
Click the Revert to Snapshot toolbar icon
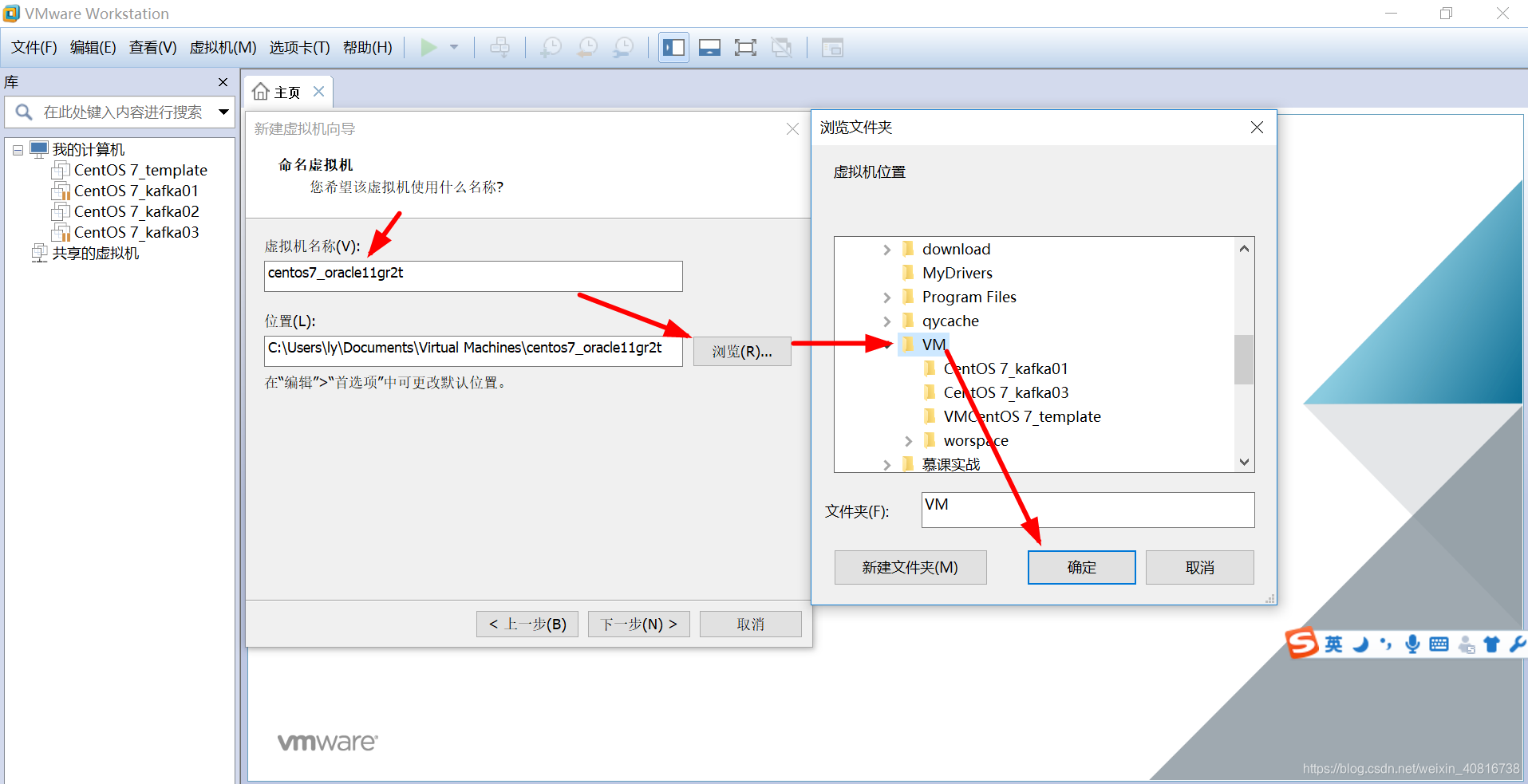(x=587, y=47)
